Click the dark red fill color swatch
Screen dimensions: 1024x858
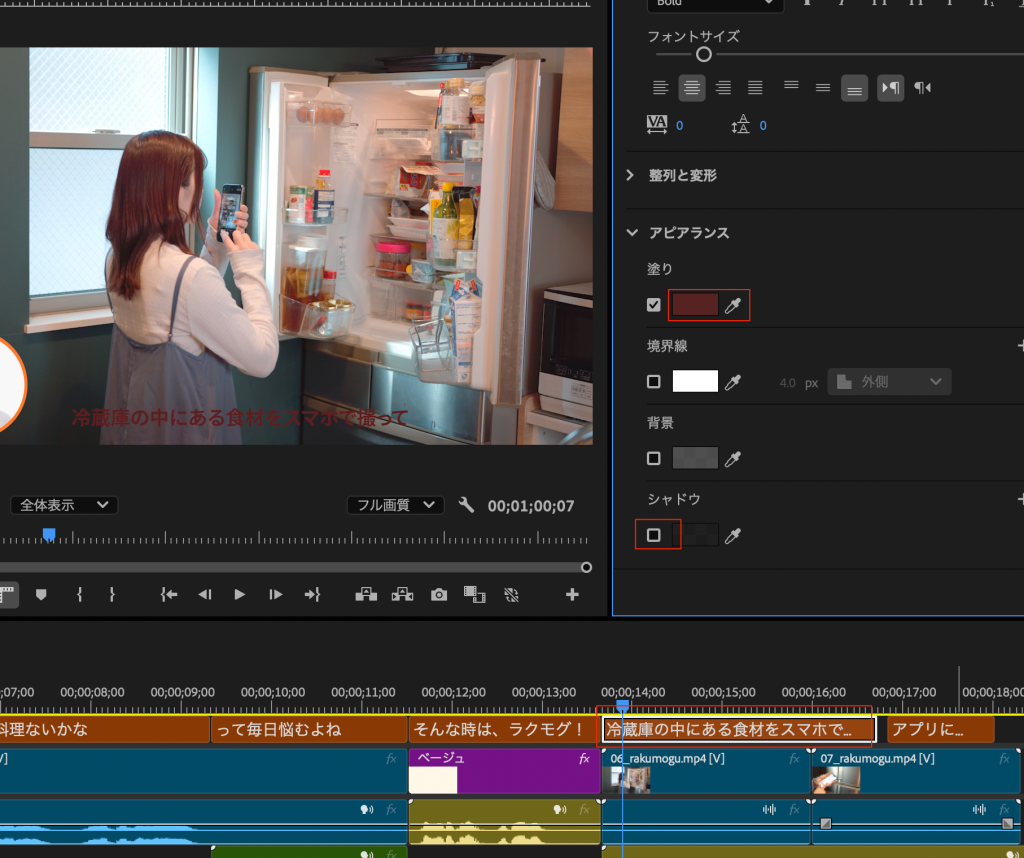[x=695, y=305]
